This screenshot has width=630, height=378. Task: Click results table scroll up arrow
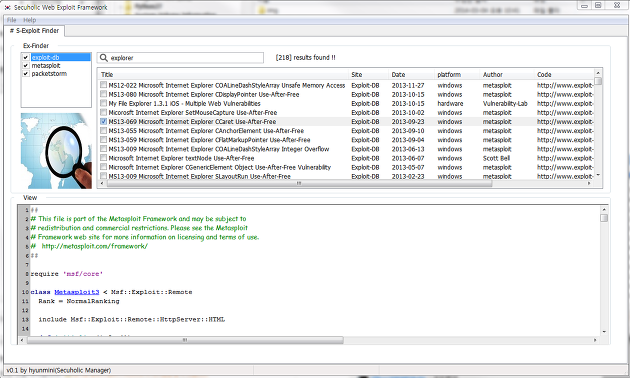(598, 73)
